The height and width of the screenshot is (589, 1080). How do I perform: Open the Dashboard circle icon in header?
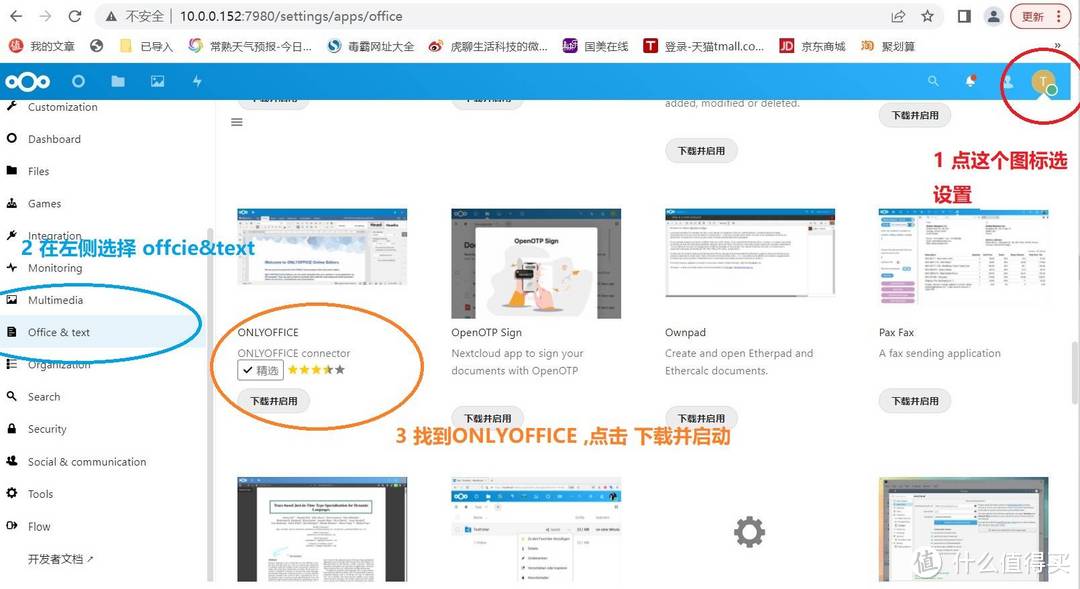pyautogui.click(x=79, y=81)
